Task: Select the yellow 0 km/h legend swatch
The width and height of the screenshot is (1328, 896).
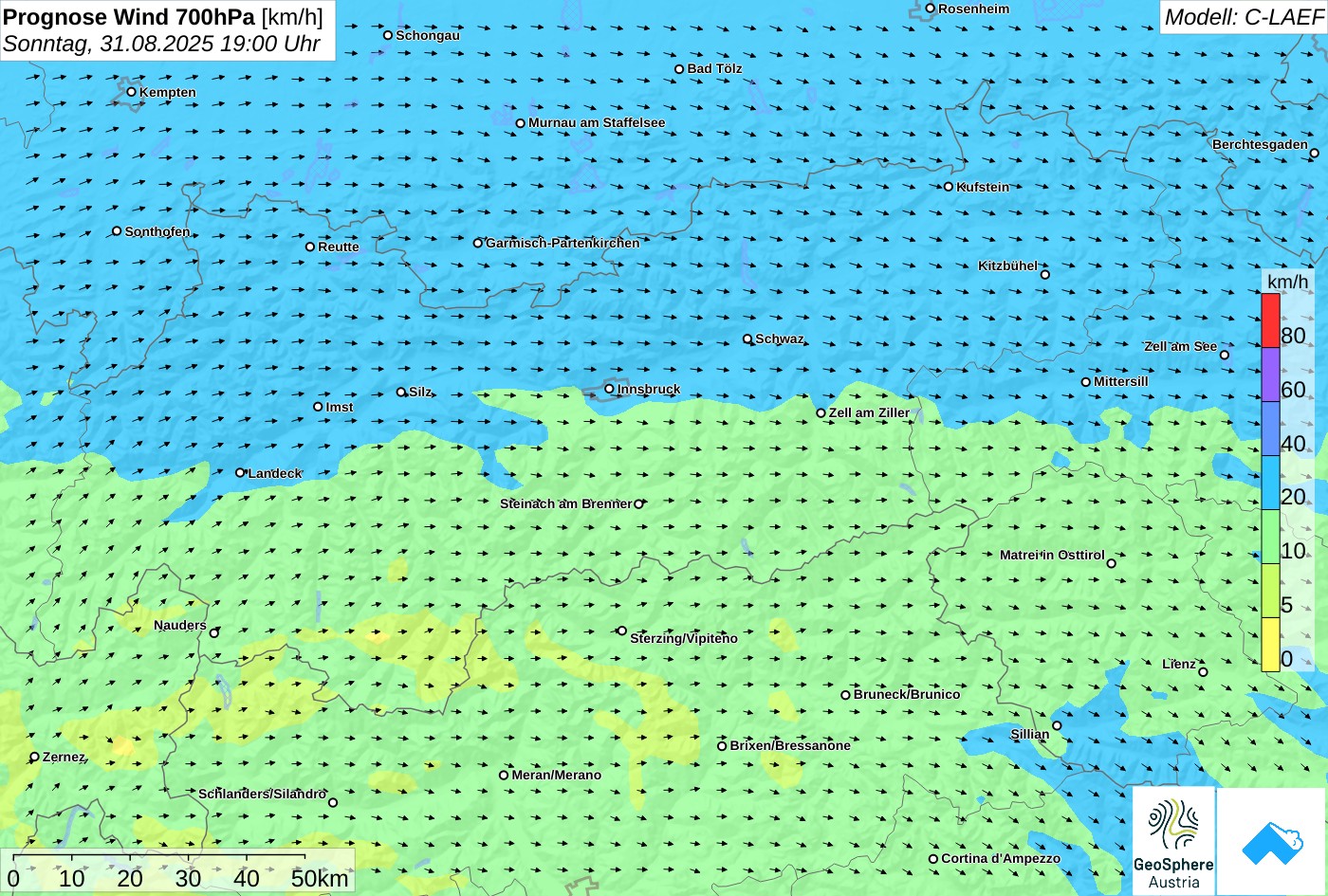Action: pyautogui.click(x=1270, y=645)
